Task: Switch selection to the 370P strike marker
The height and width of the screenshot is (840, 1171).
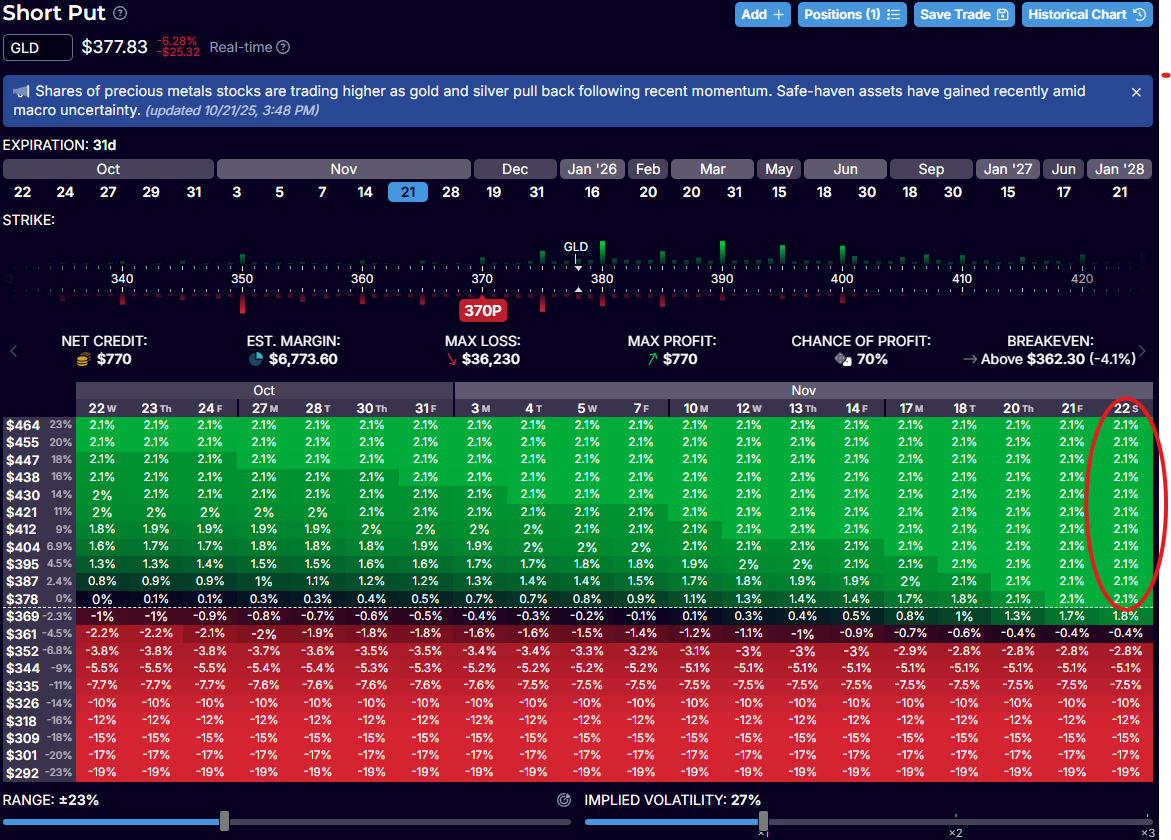Action: tap(482, 310)
